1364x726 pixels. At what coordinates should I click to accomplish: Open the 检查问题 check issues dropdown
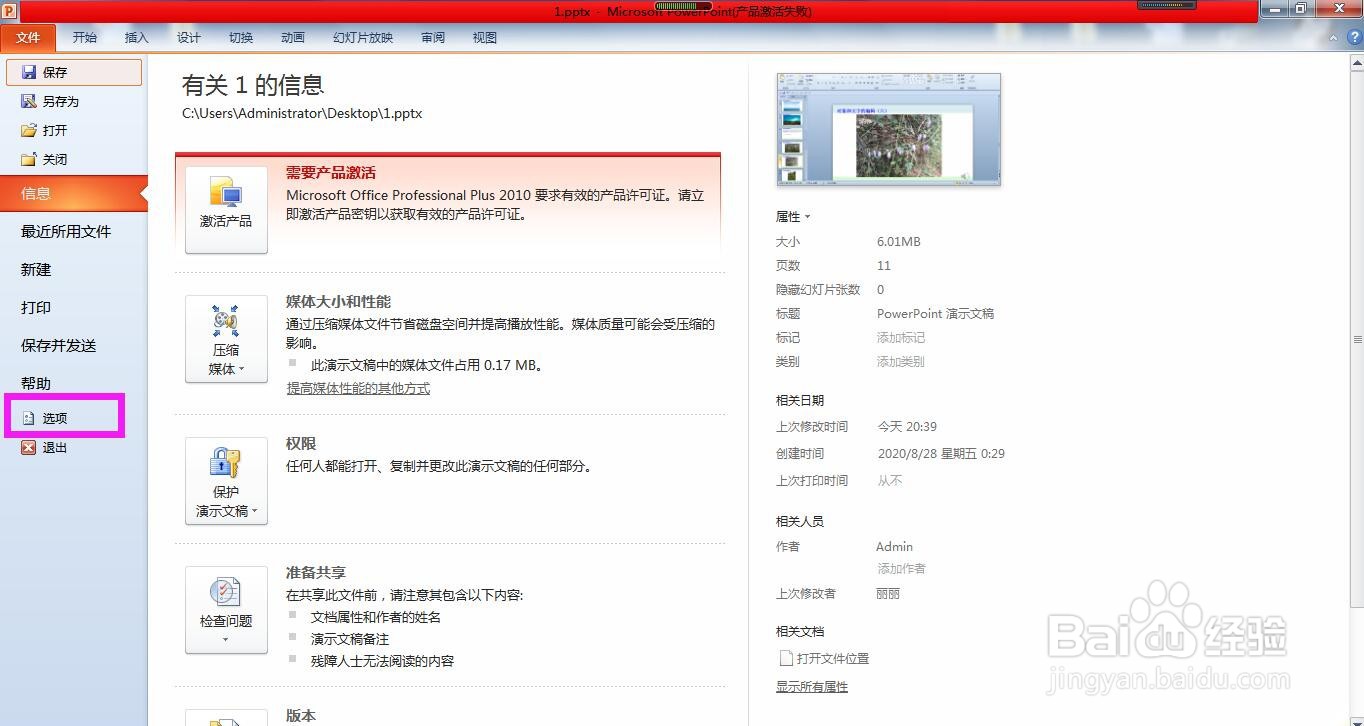point(226,610)
